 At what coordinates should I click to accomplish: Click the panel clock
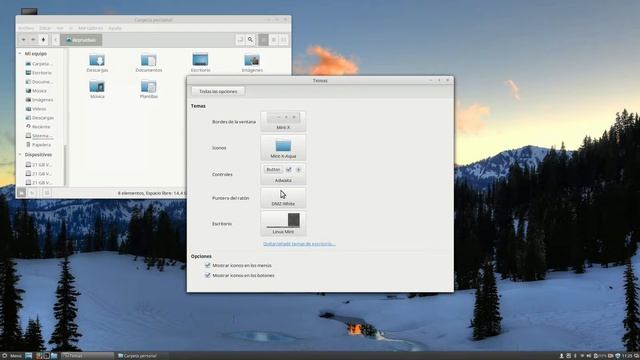pyautogui.click(x=627, y=356)
